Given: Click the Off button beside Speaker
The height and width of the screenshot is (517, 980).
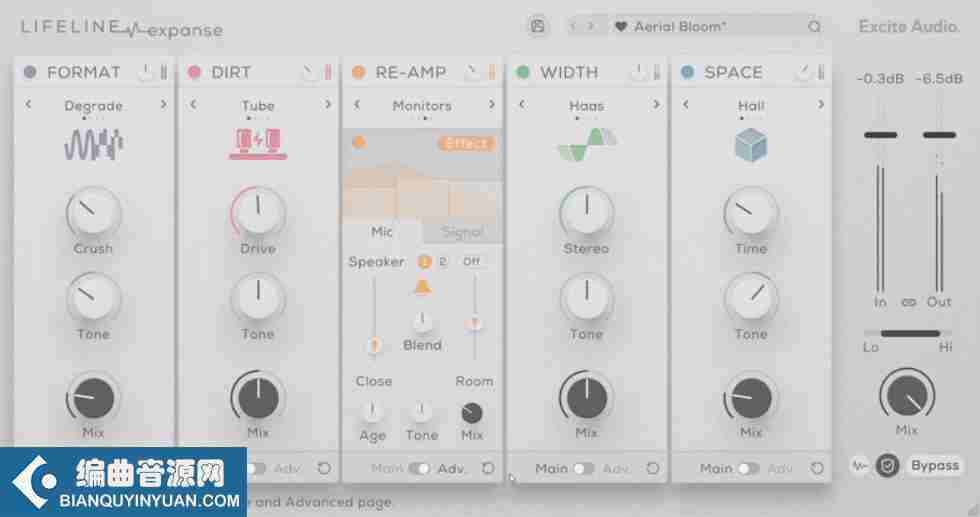Looking at the screenshot, I should 472,262.
